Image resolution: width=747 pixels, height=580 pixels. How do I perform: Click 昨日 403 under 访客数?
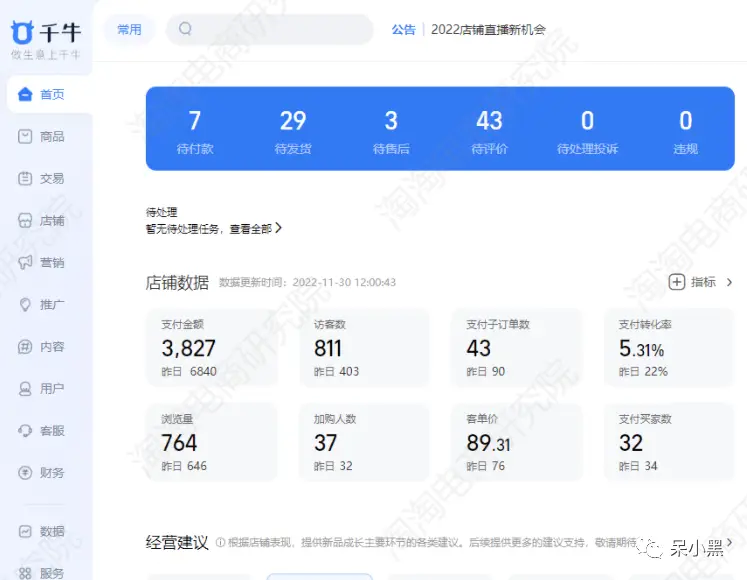pyautogui.click(x=336, y=372)
